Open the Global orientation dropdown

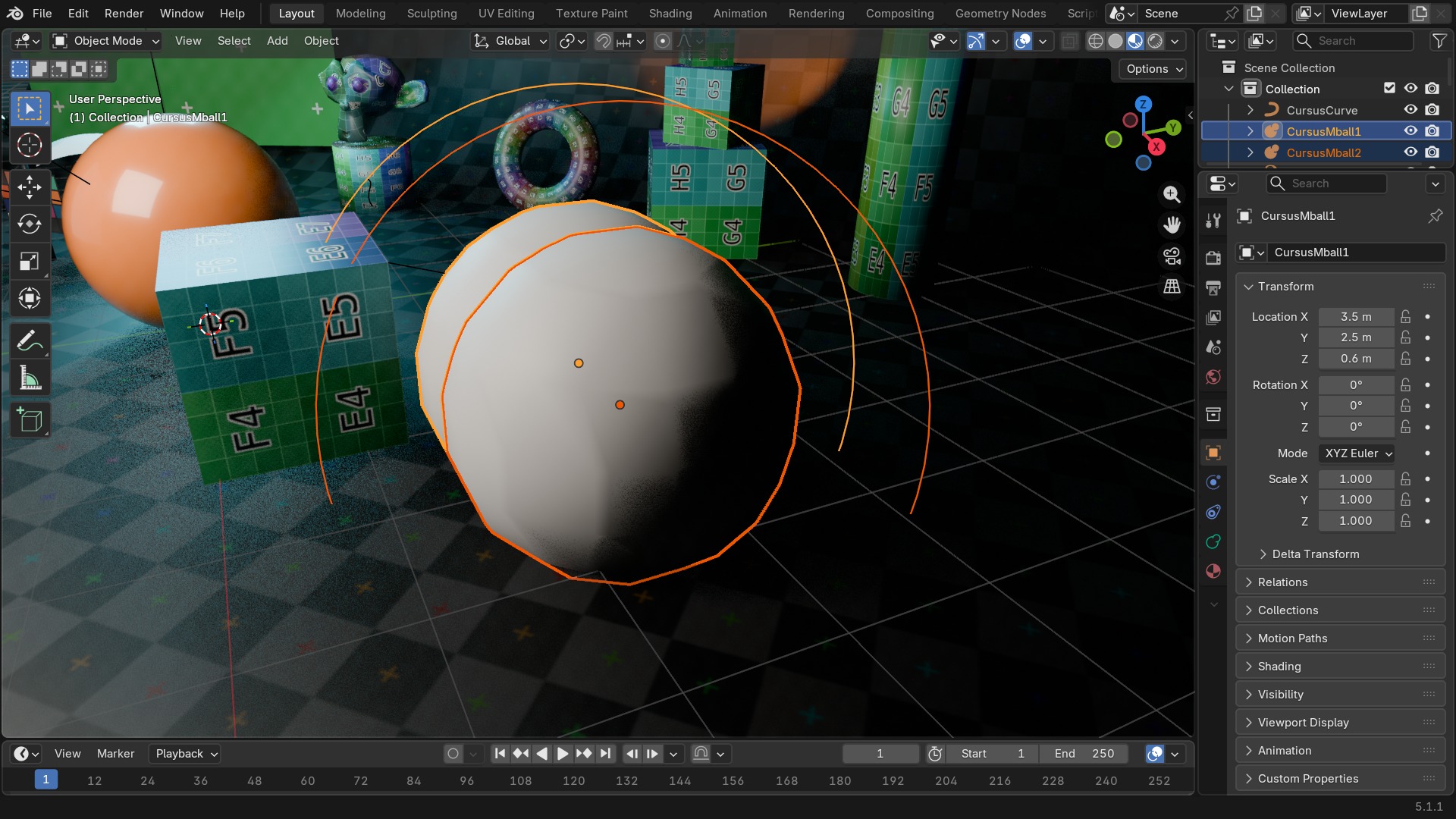pyautogui.click(x=510, y=41)
